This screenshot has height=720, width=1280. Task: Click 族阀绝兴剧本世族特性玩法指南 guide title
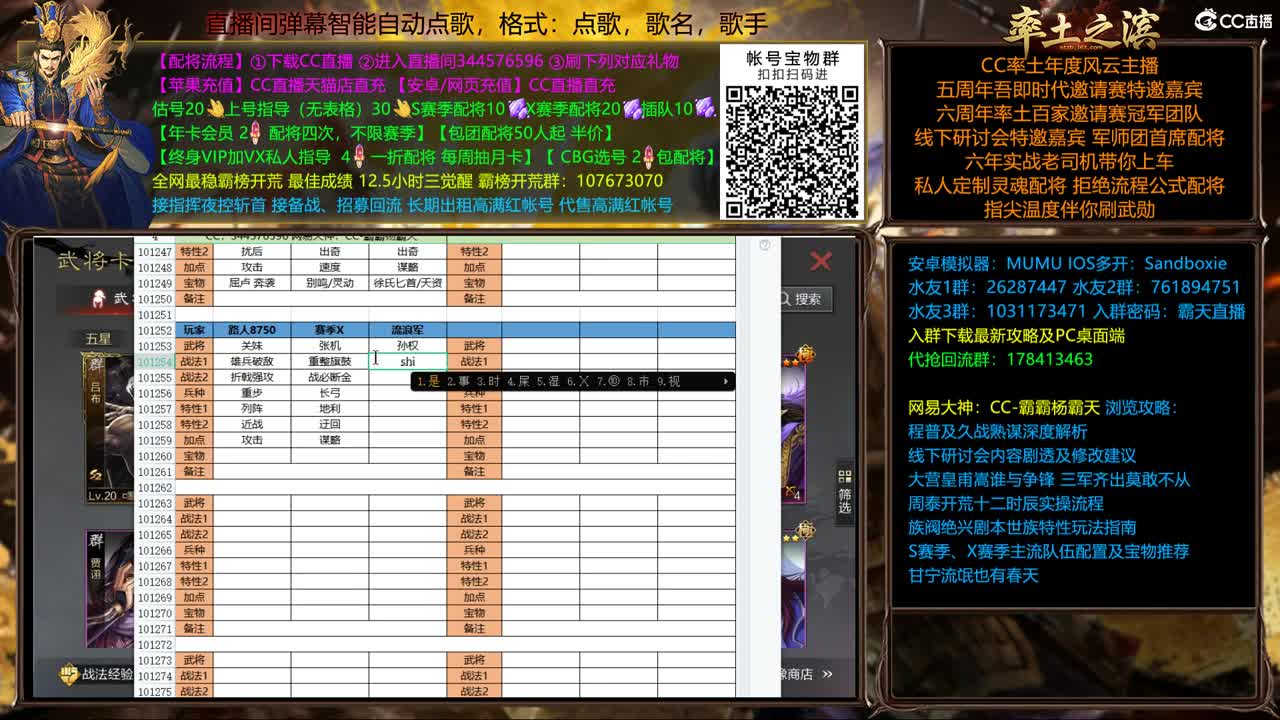point(1021,527)
